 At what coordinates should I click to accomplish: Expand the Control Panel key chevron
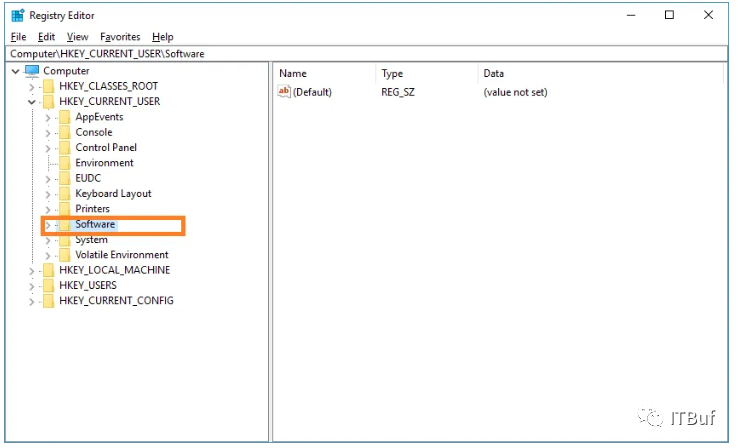(x=48, y=148)
